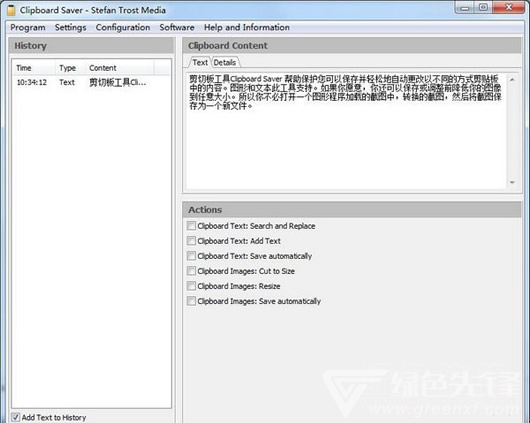The height and width of the screenshot is (423, 530).
Task: Open Help and Information menu
Action: [x=247, y=27]
